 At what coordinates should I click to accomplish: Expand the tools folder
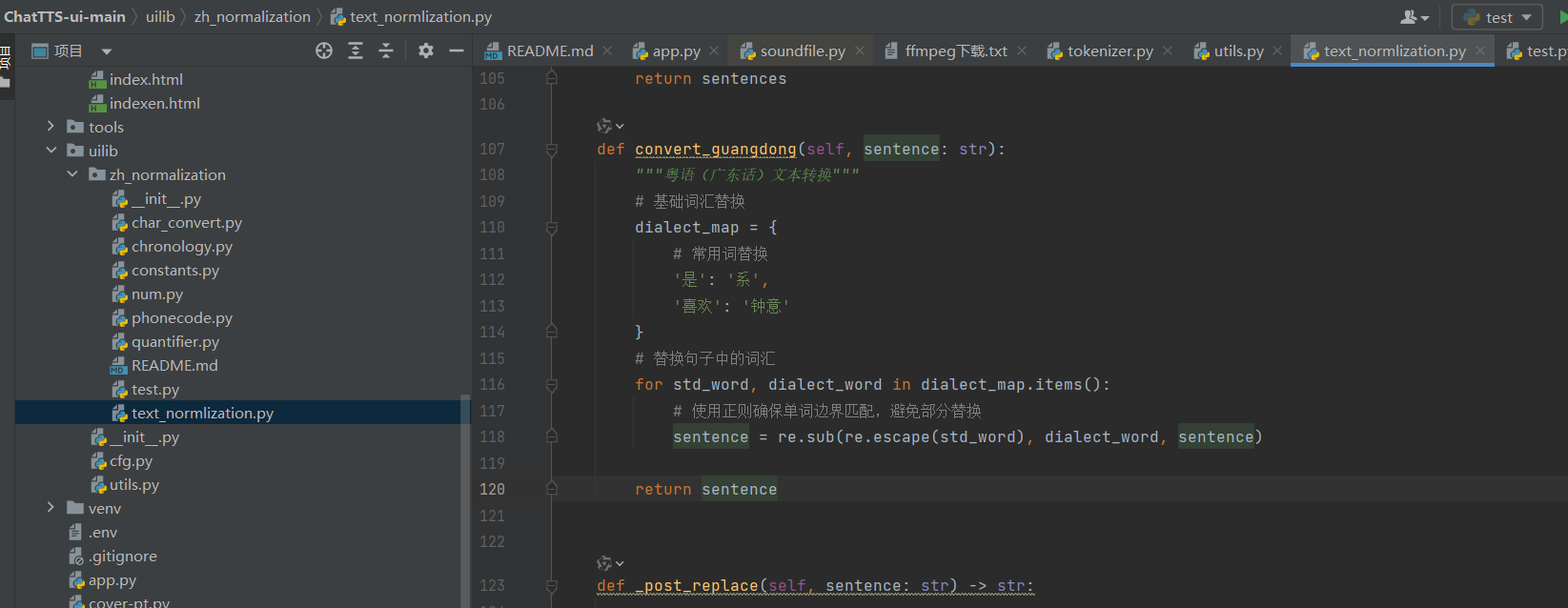(51, 127)
